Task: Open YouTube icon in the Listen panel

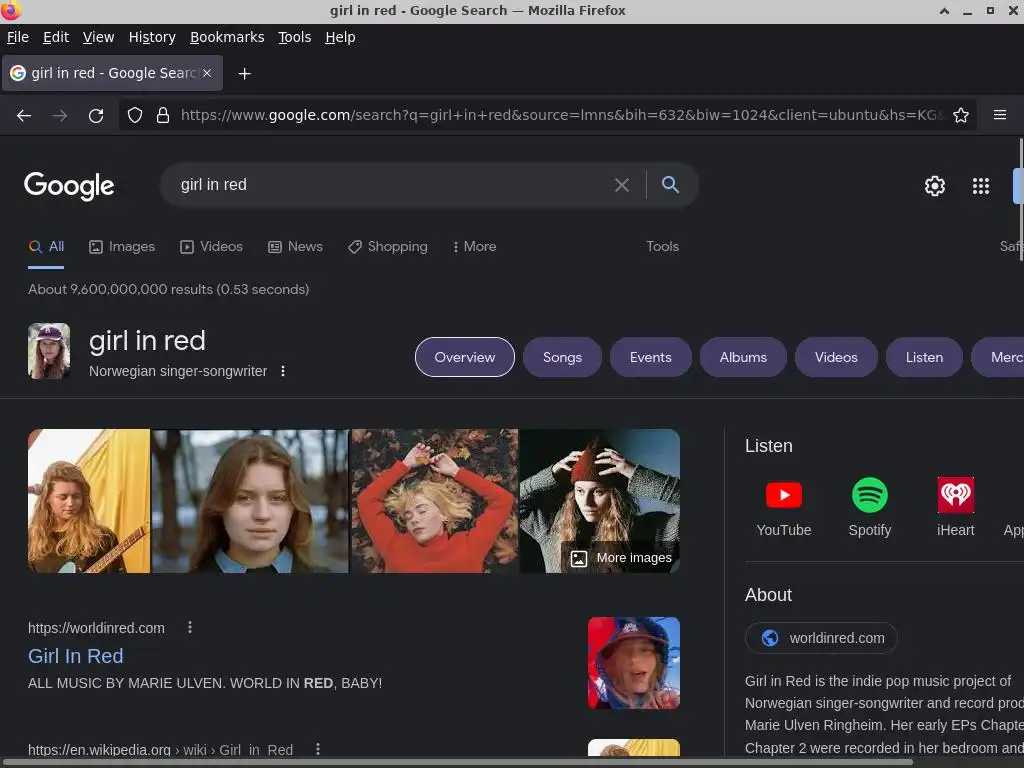Action: [x=784, y=495]
